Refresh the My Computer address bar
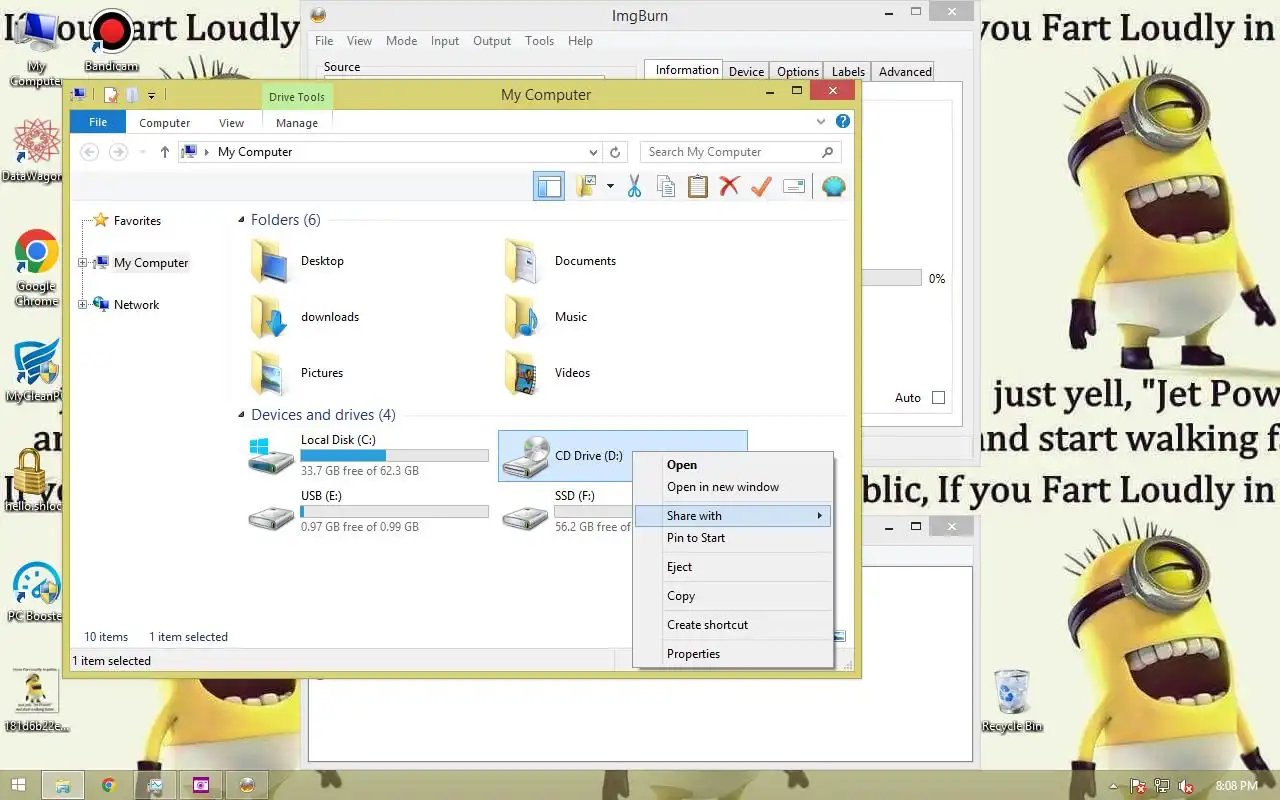The width and height of the screenshot is (1280, 800). point(615,152)
